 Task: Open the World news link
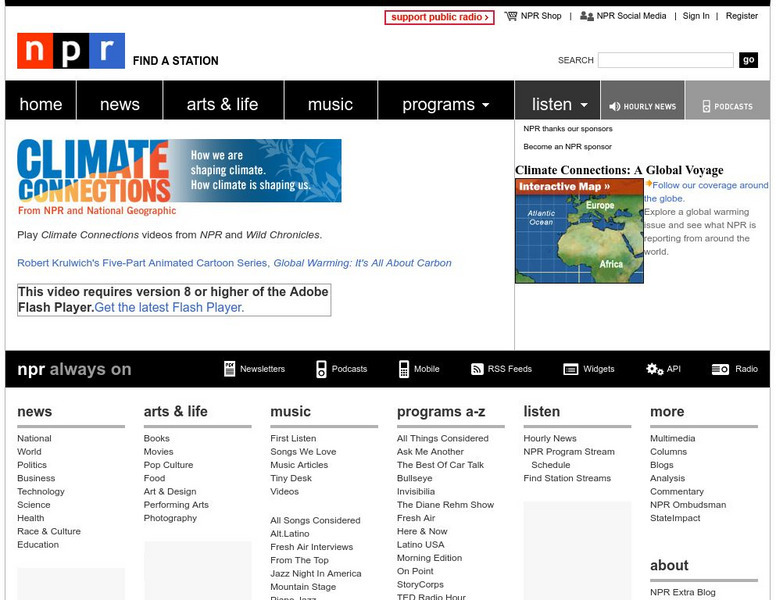pyautogui.click(x=29, y=451)
